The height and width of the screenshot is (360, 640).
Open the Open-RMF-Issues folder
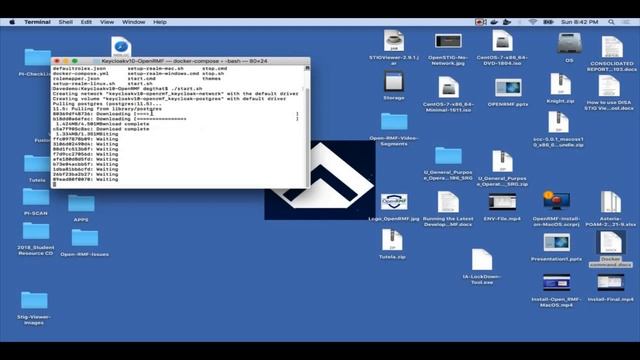tap(84, 238)
